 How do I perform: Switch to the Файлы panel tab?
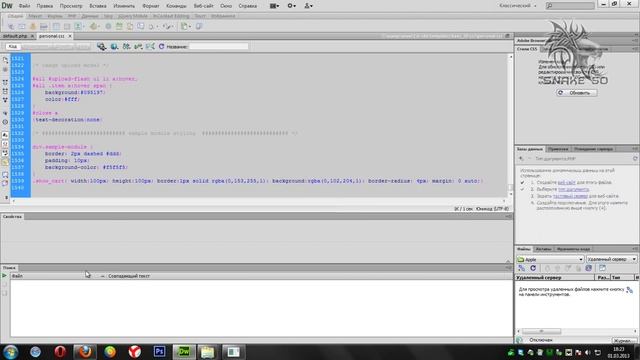point(524,249)
